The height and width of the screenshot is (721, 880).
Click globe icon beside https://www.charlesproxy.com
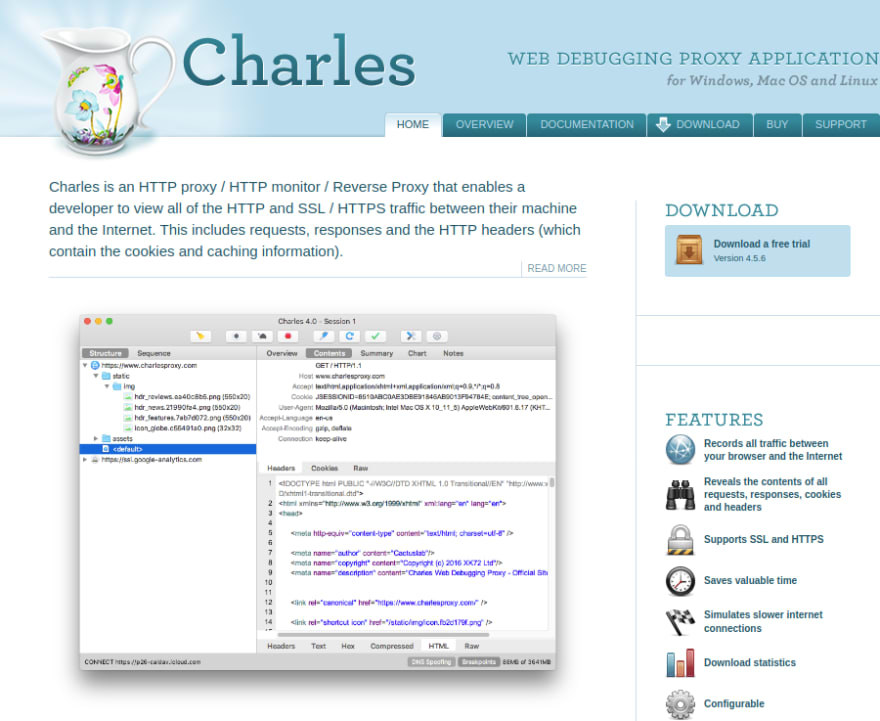(95, 365)
